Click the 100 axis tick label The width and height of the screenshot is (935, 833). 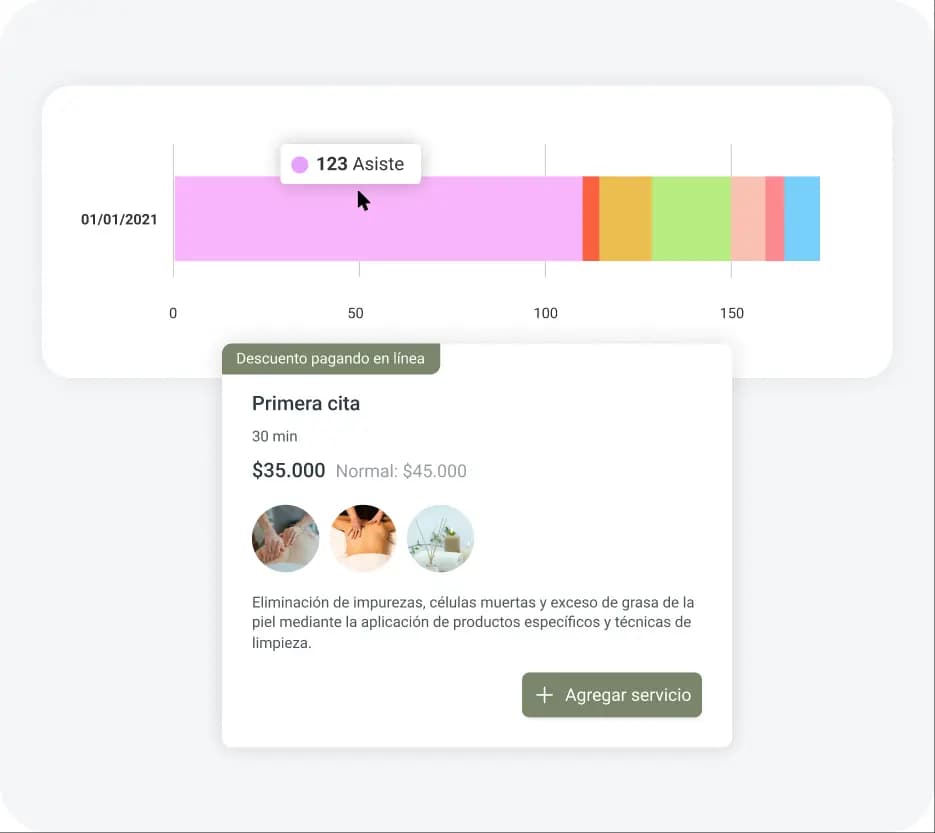(545, 313)
